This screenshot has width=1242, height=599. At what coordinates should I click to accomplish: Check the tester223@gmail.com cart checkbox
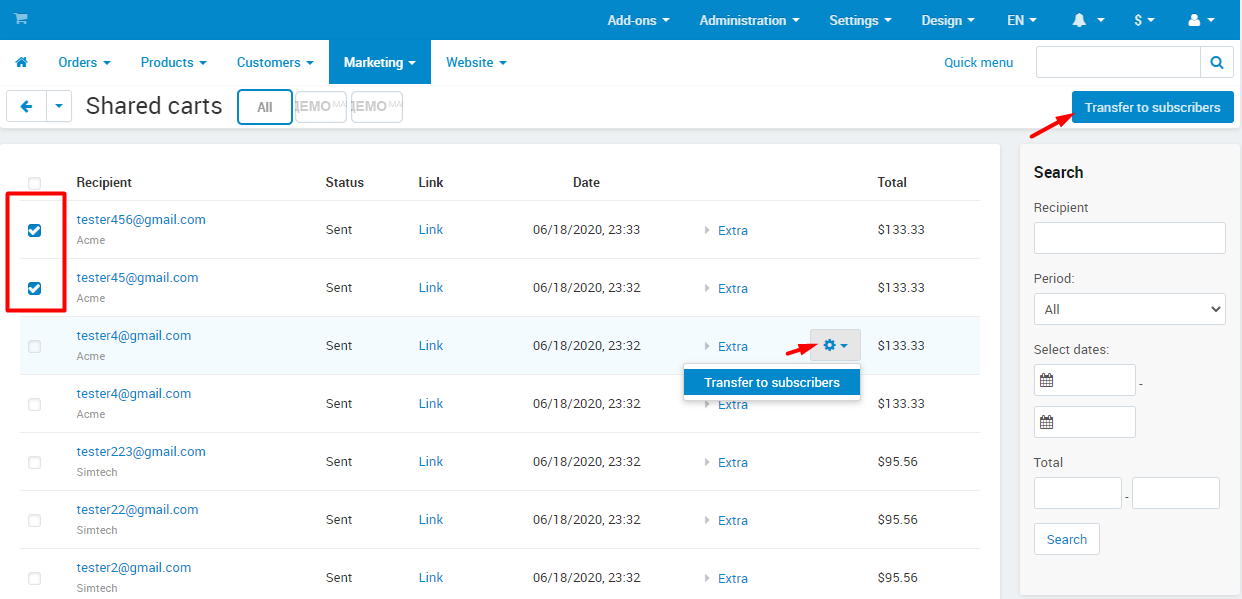[35, 462]
